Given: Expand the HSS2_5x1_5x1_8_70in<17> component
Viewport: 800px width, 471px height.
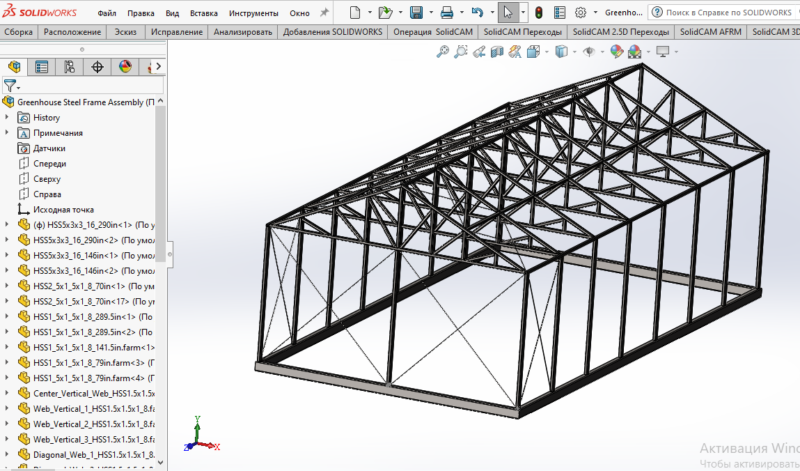Looking at the screenshot, I should (7, 301).
